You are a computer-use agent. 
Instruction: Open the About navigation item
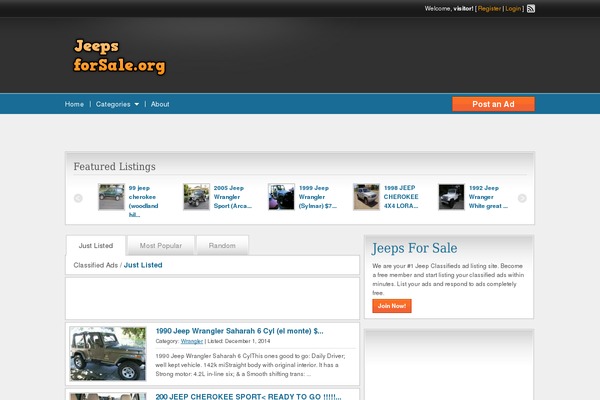point(160,104)
